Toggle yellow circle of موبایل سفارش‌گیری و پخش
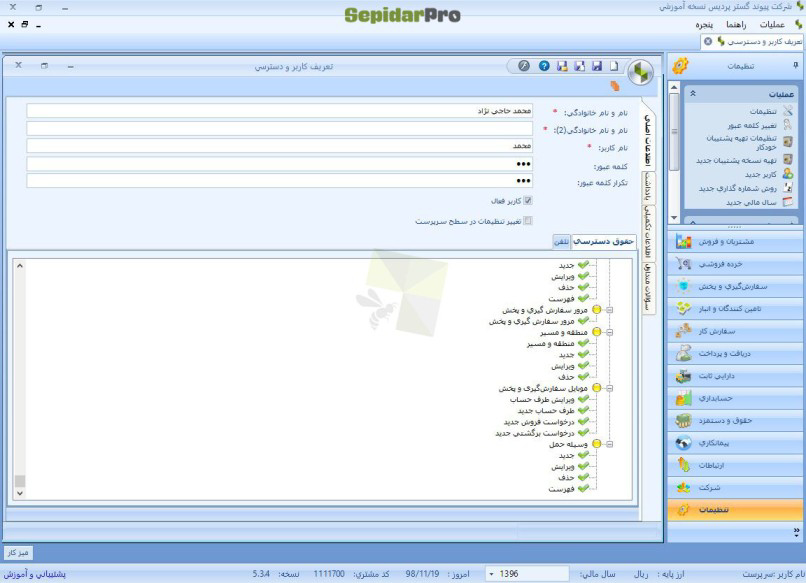The image size is (806, 583). [x=596, y=388]
